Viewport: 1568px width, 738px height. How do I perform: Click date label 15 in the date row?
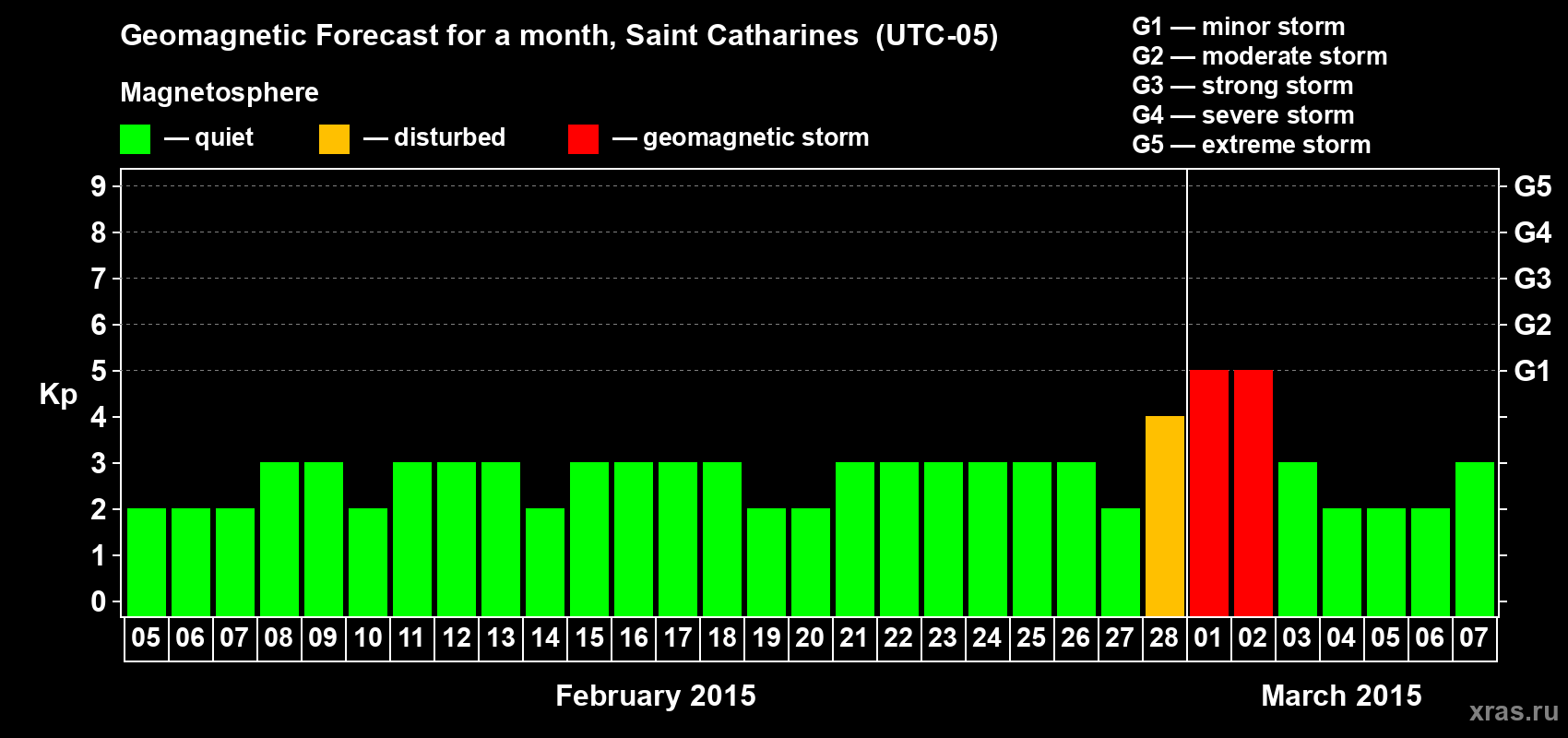(x=589, y=637)
